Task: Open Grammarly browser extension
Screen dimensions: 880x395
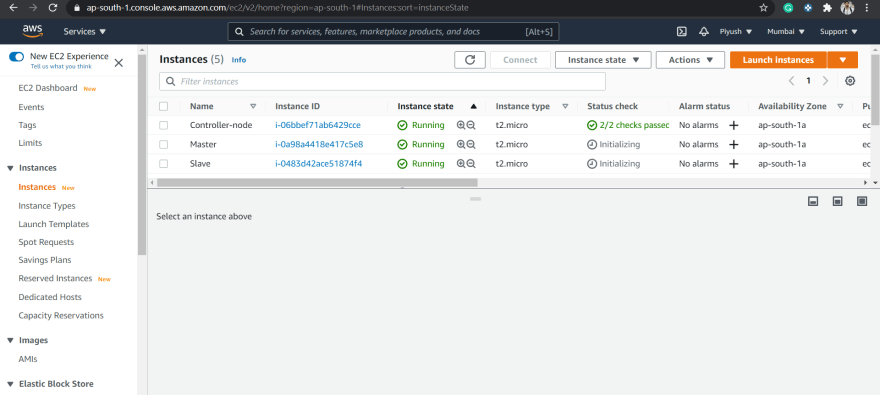Action: 788,8
